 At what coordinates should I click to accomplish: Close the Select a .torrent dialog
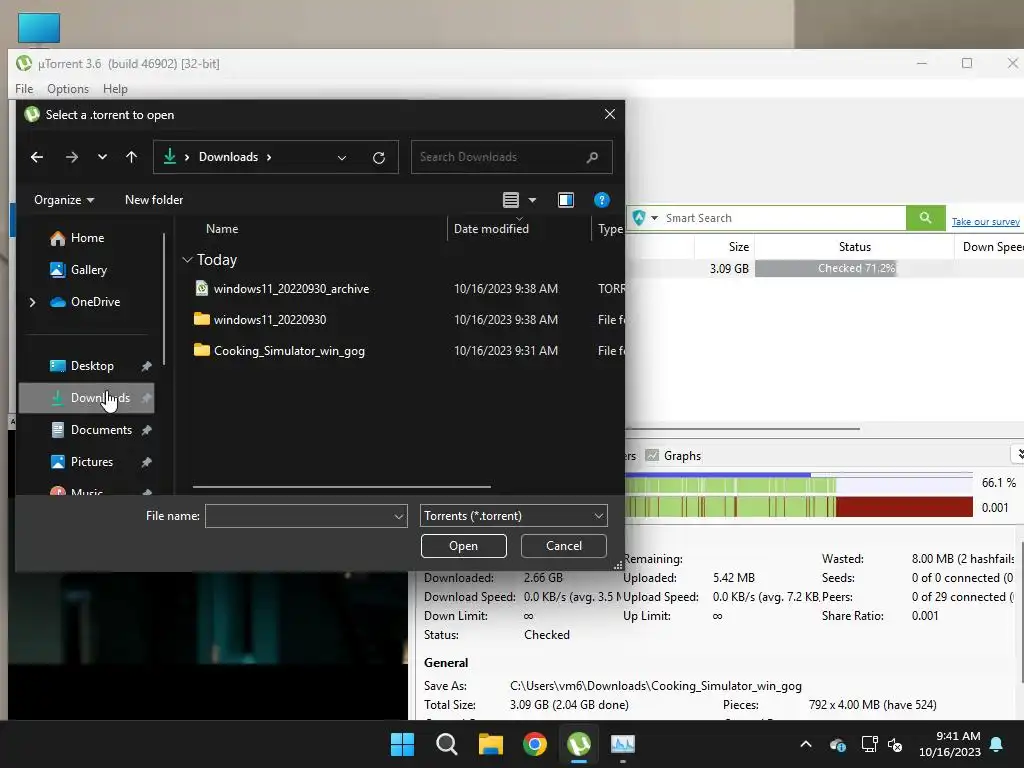[610, 114]
